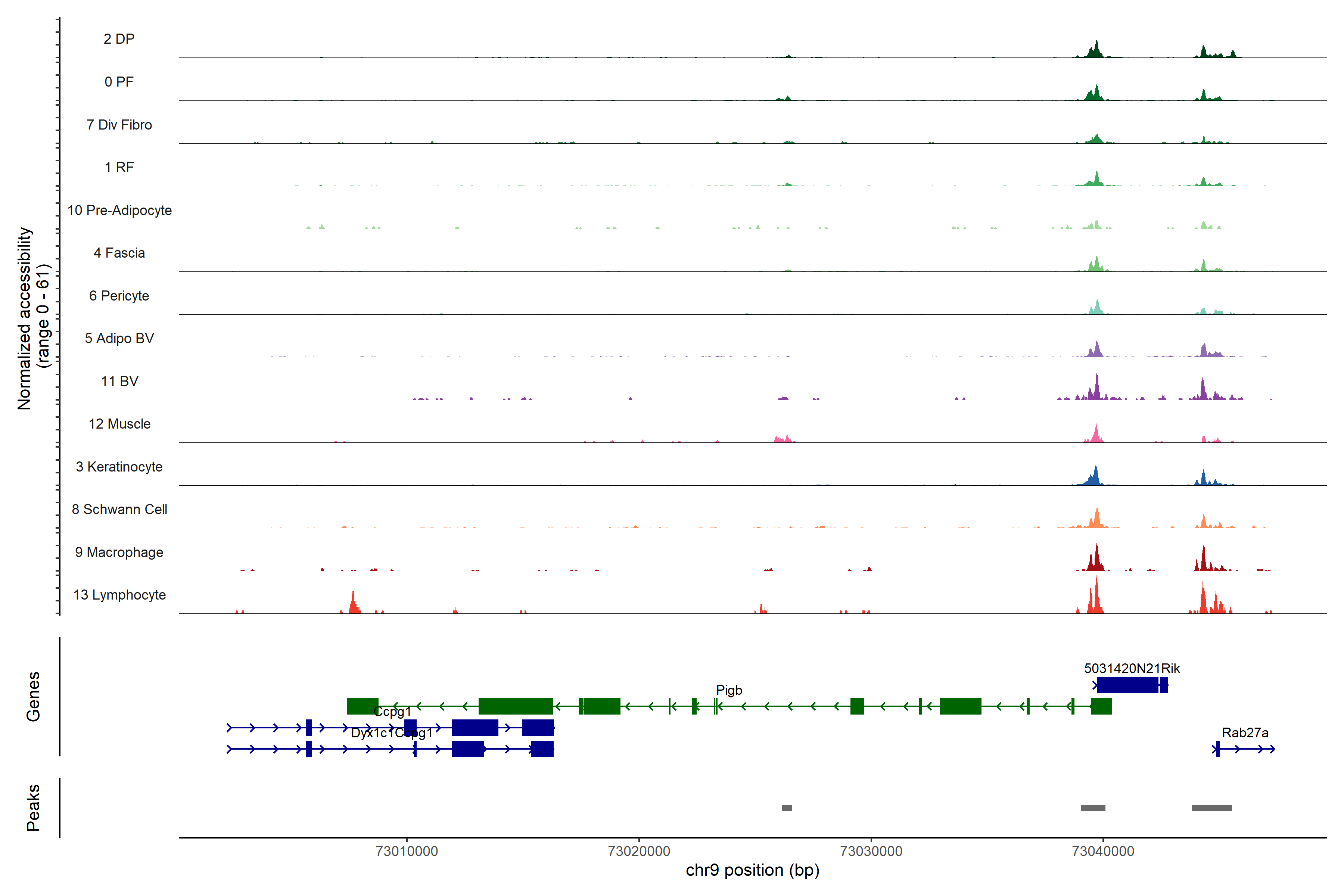This screenshot has width=1344, height=896.
Task: Click the 12 Muscle track label
Action: 119,424
